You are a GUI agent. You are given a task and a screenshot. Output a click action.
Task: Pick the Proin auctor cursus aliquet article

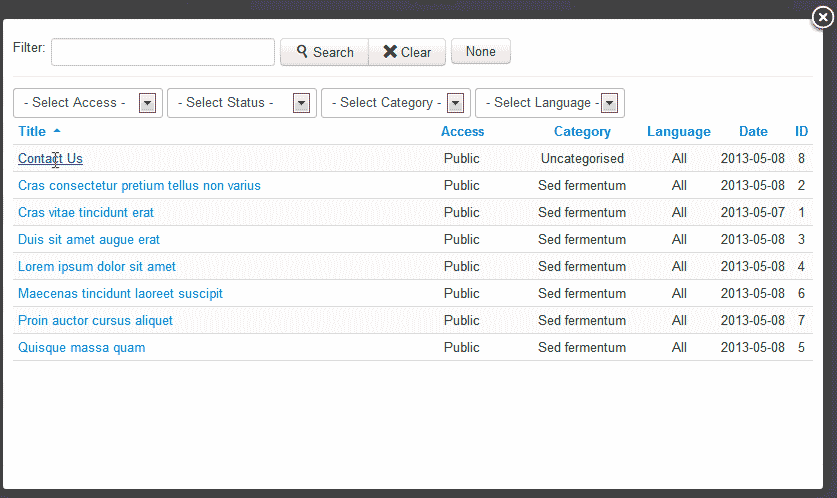tap(95, 320)
